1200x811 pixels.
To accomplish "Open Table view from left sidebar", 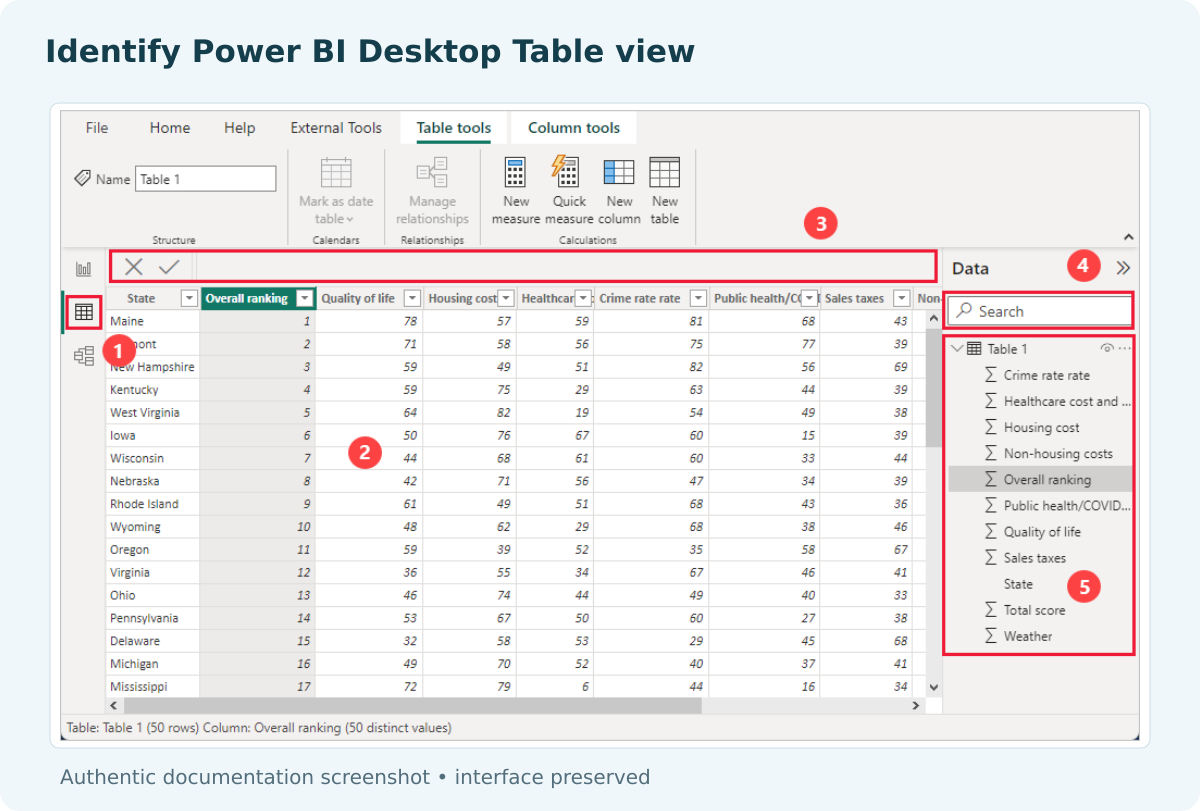I will click(x=84, y=312).
